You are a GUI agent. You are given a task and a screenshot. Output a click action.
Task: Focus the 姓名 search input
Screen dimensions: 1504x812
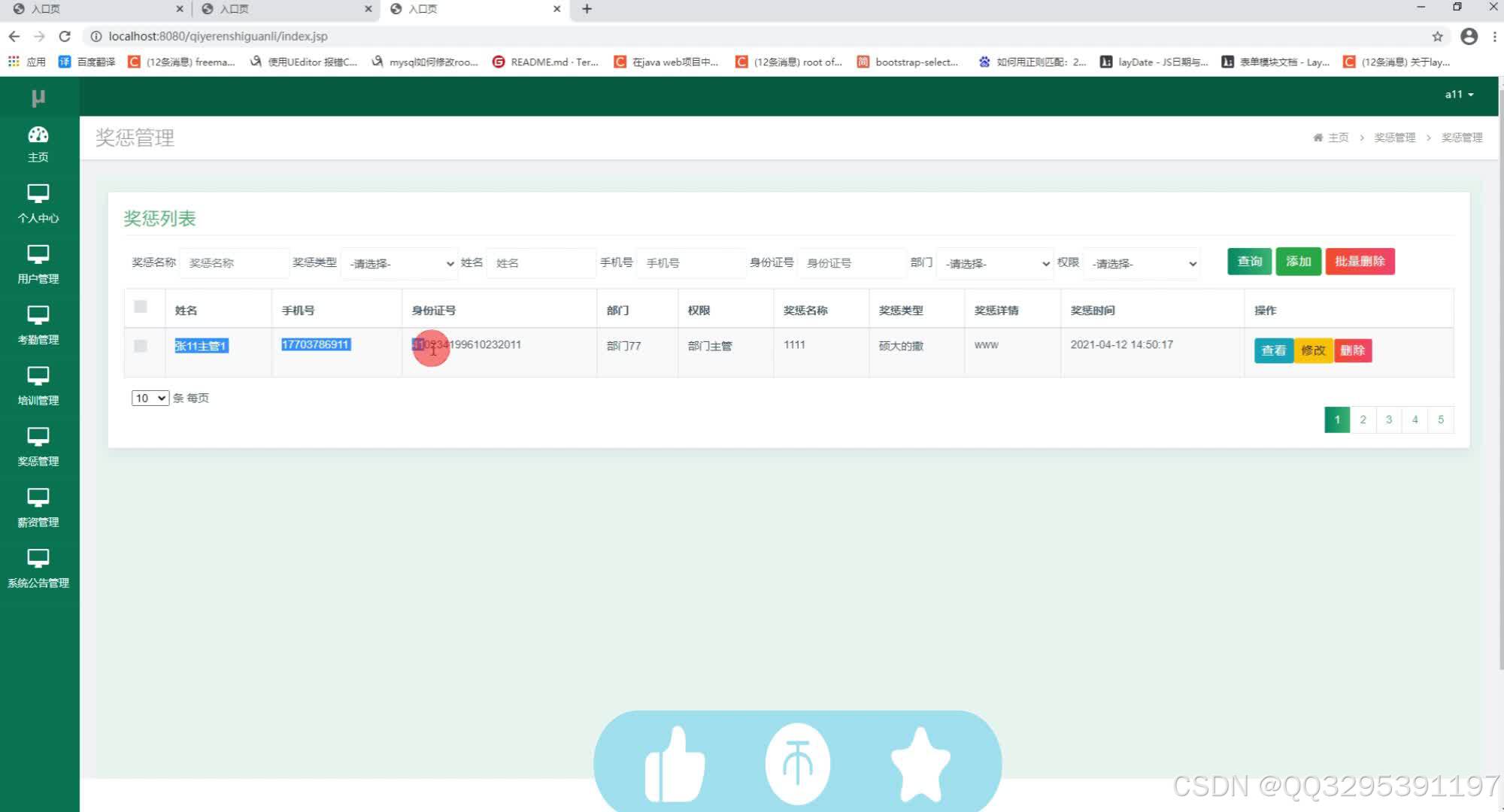pyautogui.click(x=541, y=263)
